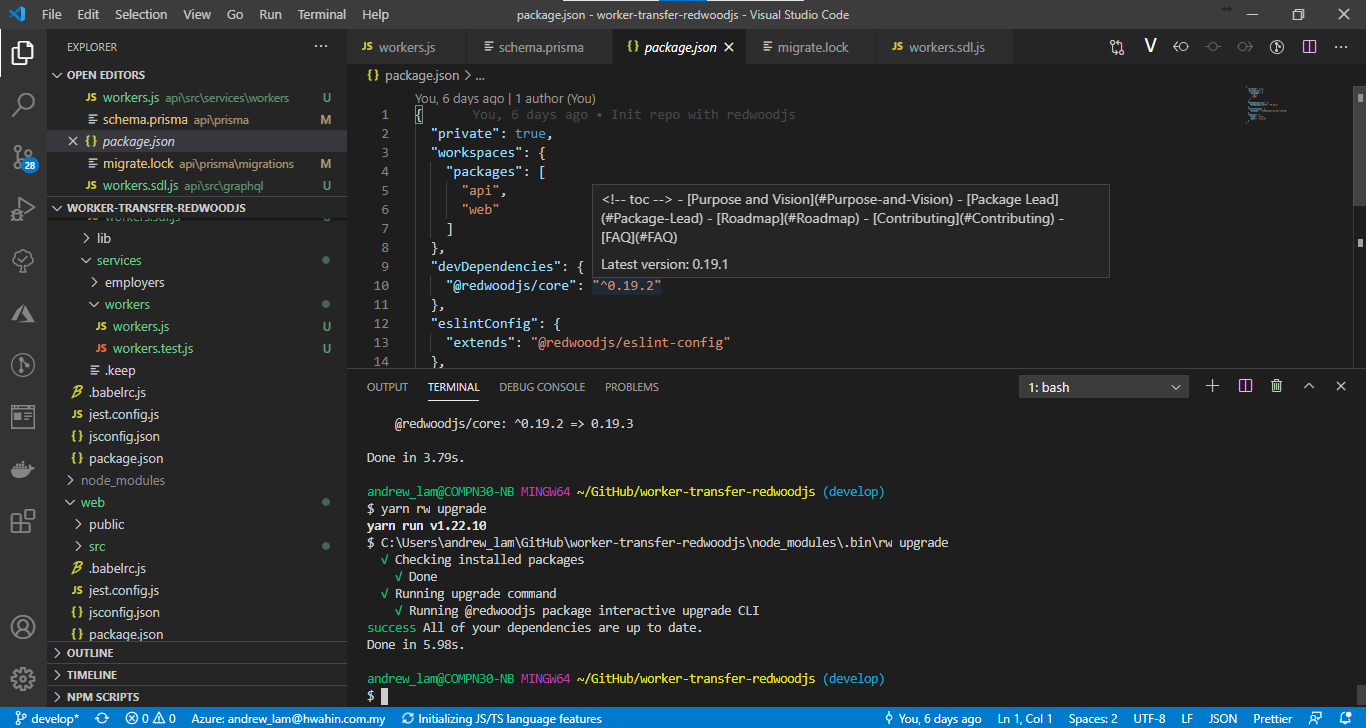Kill the terminal with trash icon
This screenshot has width=1366, height=728.
point(1276,386)
